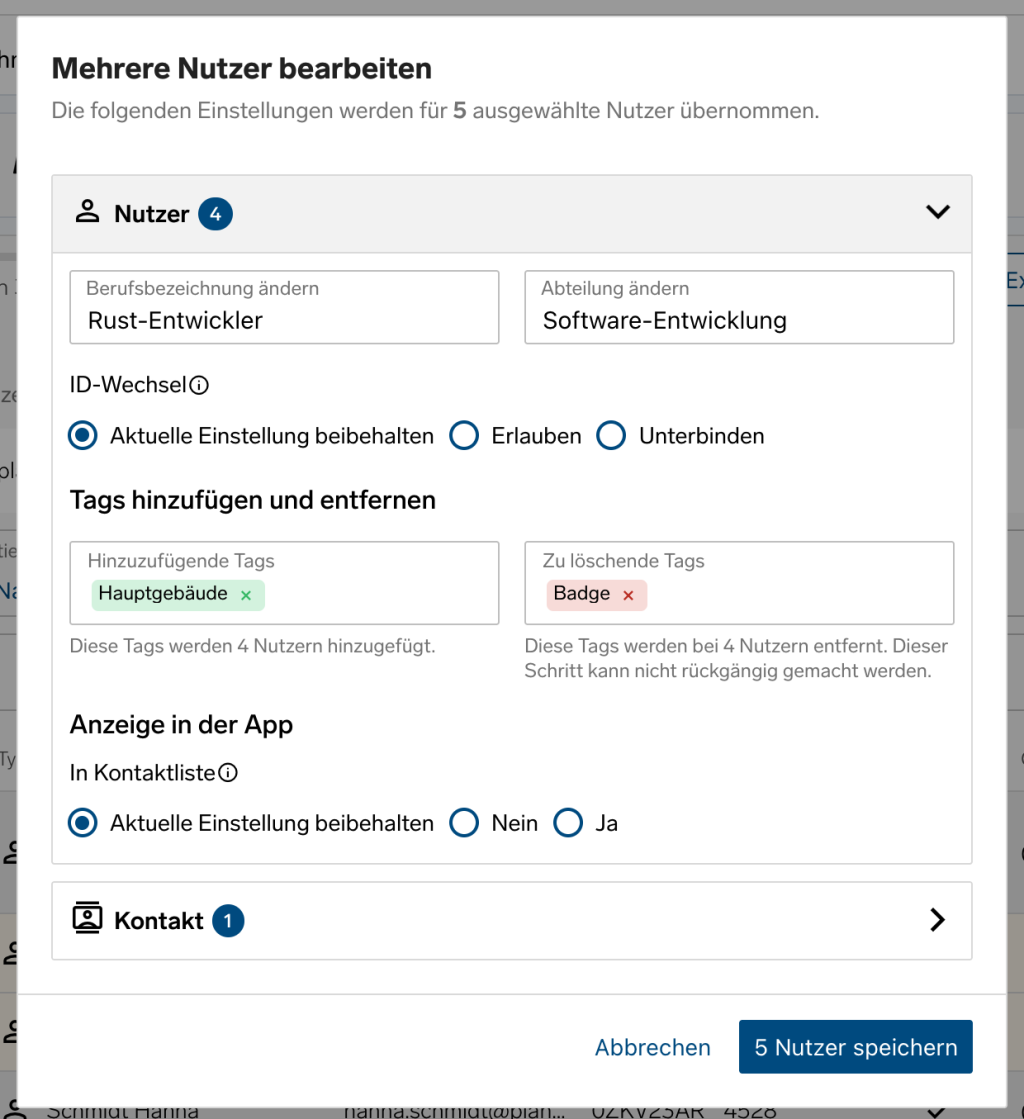Click into the Zu löschende Tags field
1024x1119 pixels.
click(x=790, y=595)
